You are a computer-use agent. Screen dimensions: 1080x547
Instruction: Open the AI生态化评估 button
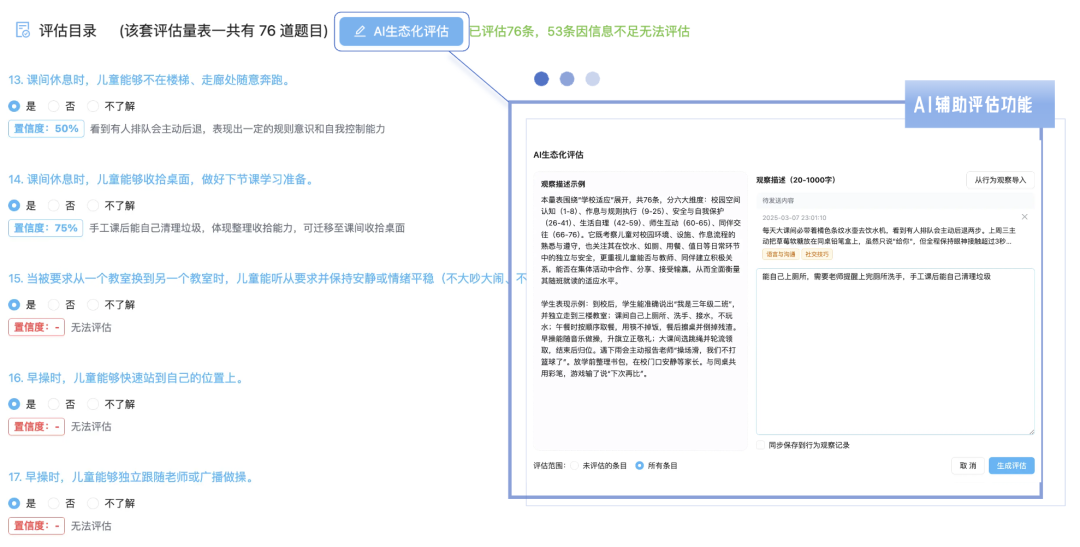pyautogui.click(x=402, y=31)
